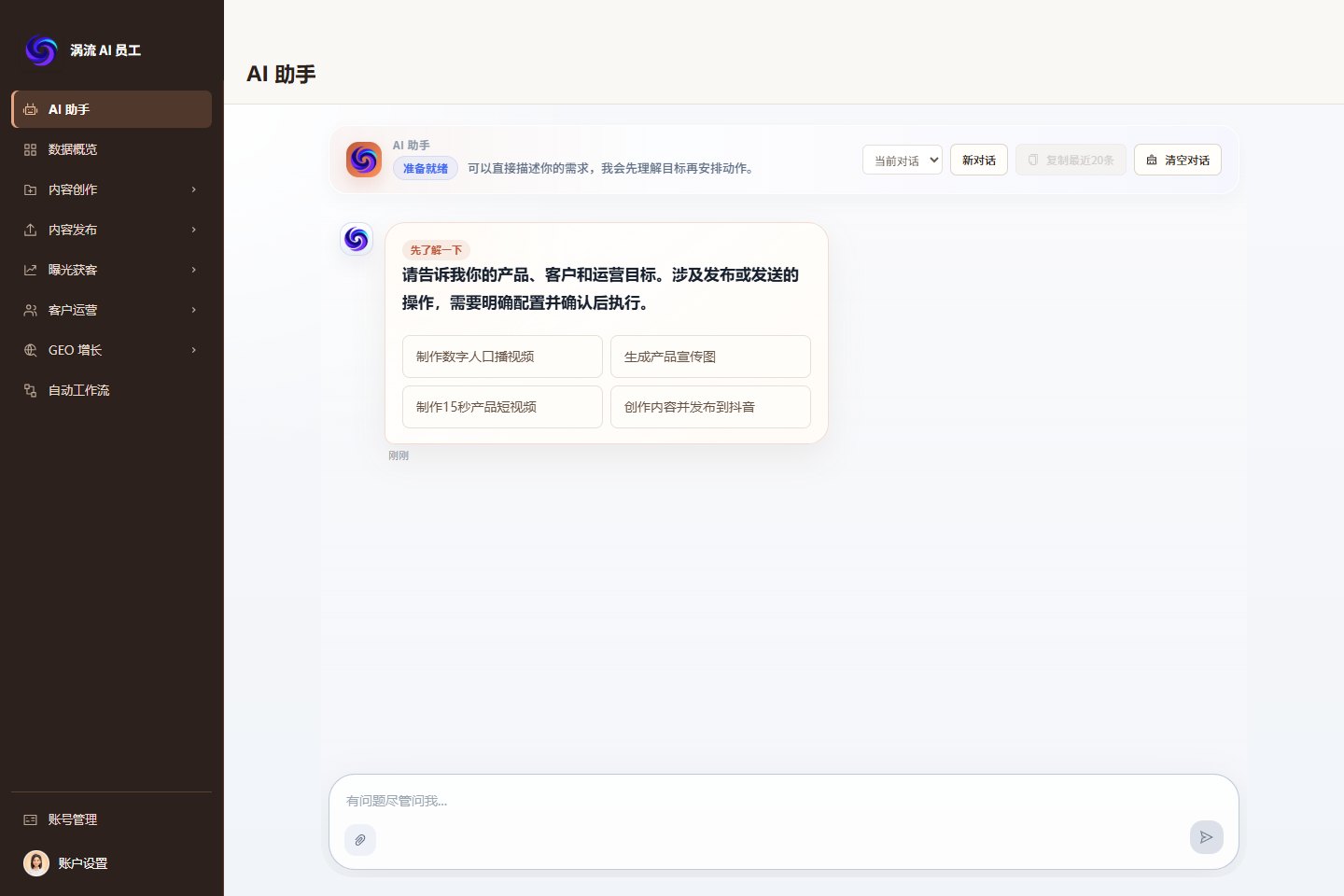
Task: Click 复制最近20条 button
Action: pyautogui.click(x=1071, y=160)
